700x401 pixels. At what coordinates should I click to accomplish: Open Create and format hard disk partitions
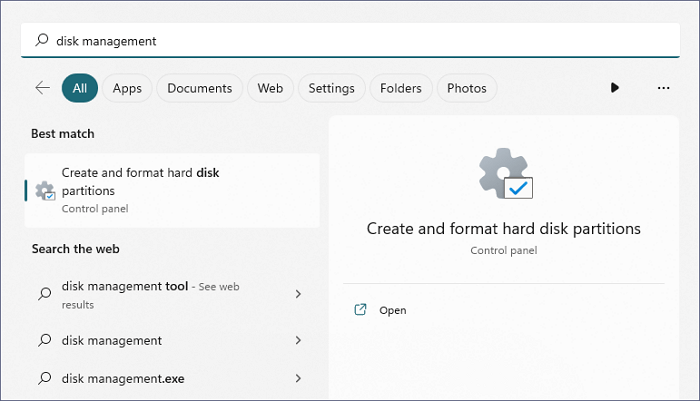pos(140,182)
